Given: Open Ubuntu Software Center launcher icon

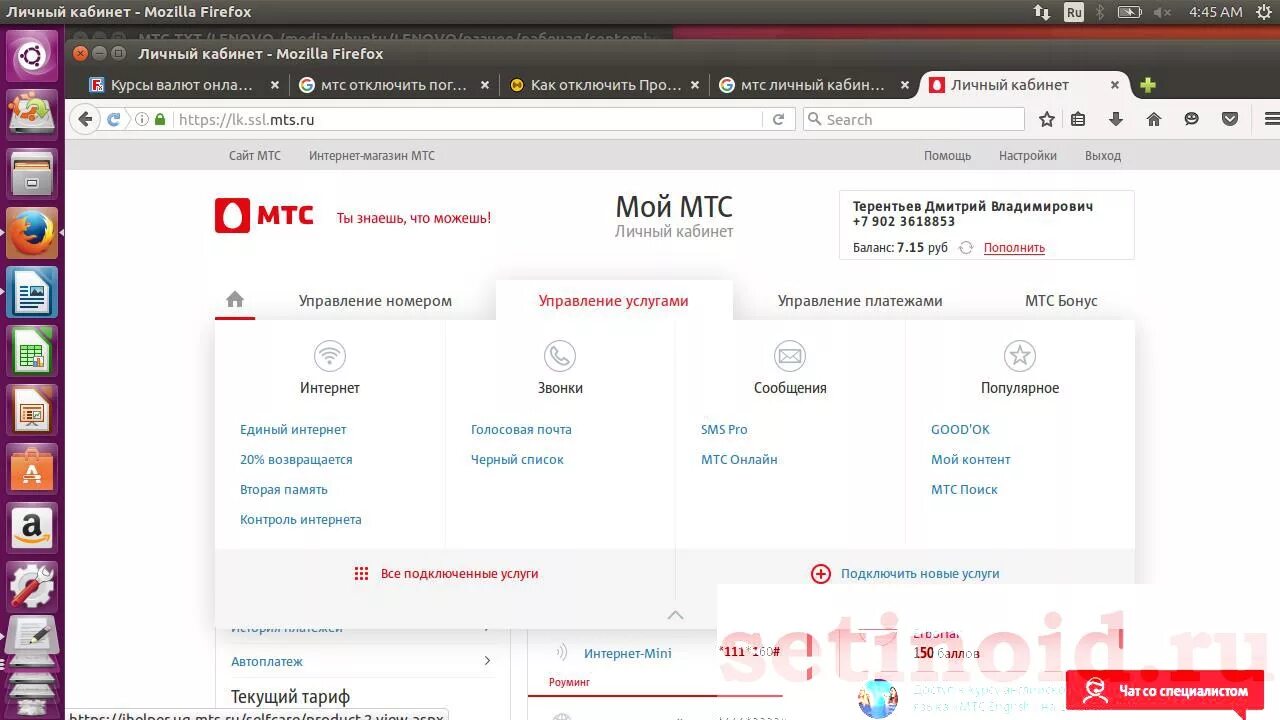Looking at the screenshot, I should pos(32,468).
